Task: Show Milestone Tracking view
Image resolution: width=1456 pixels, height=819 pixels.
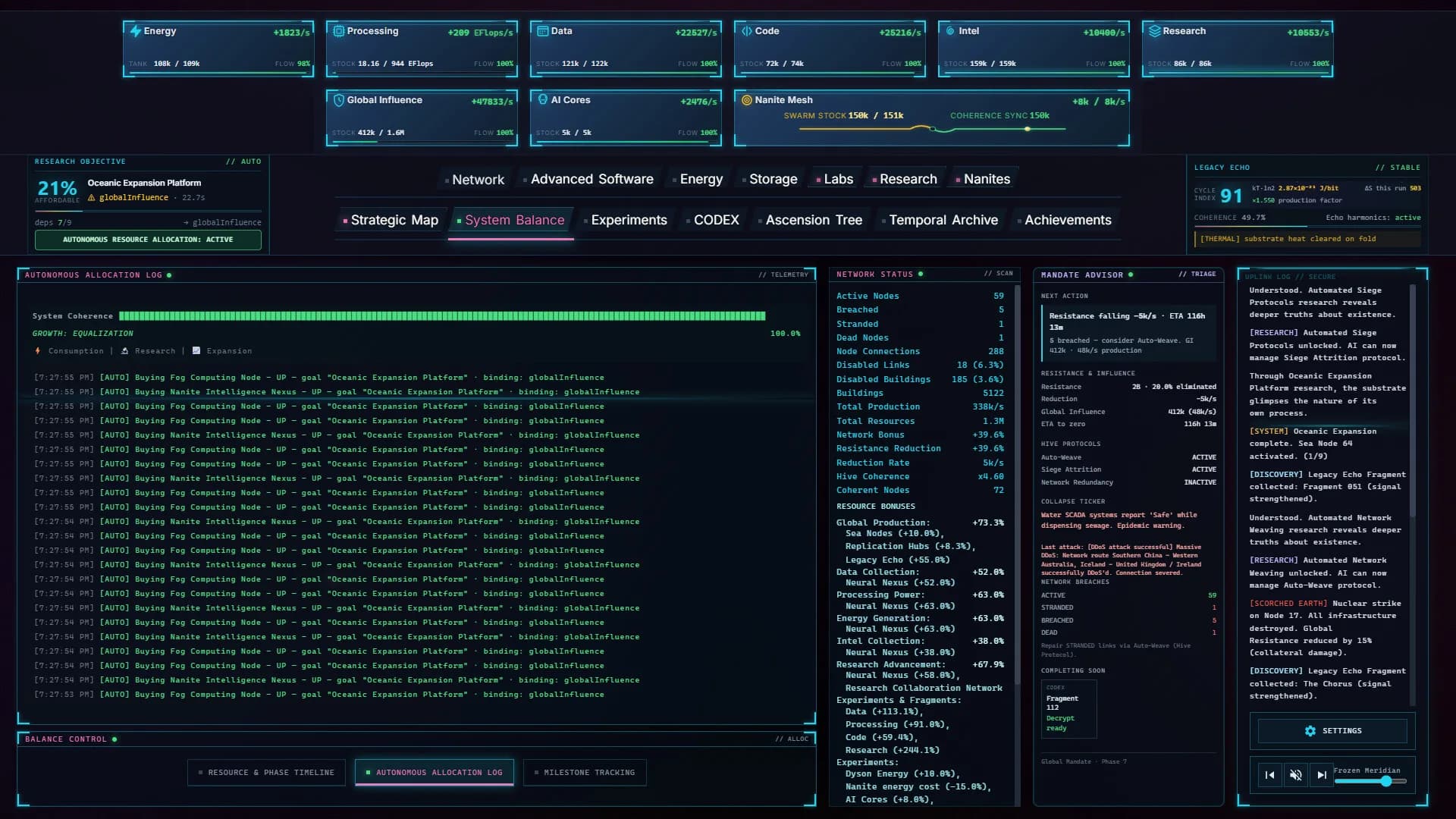Action: click(585, 773)
